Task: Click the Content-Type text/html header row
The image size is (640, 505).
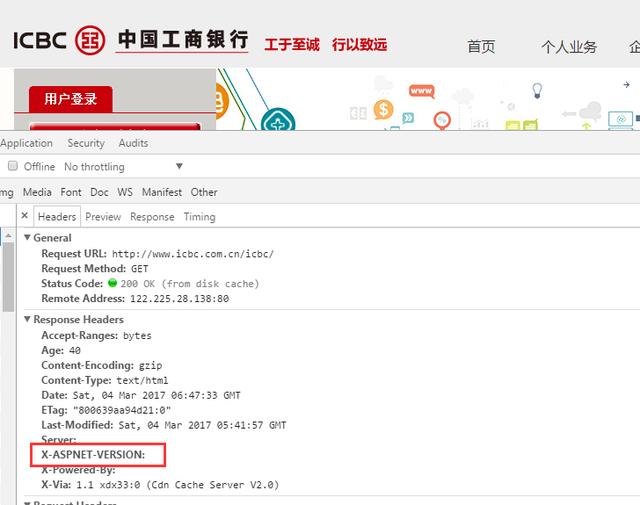Action: pos(104,380)
